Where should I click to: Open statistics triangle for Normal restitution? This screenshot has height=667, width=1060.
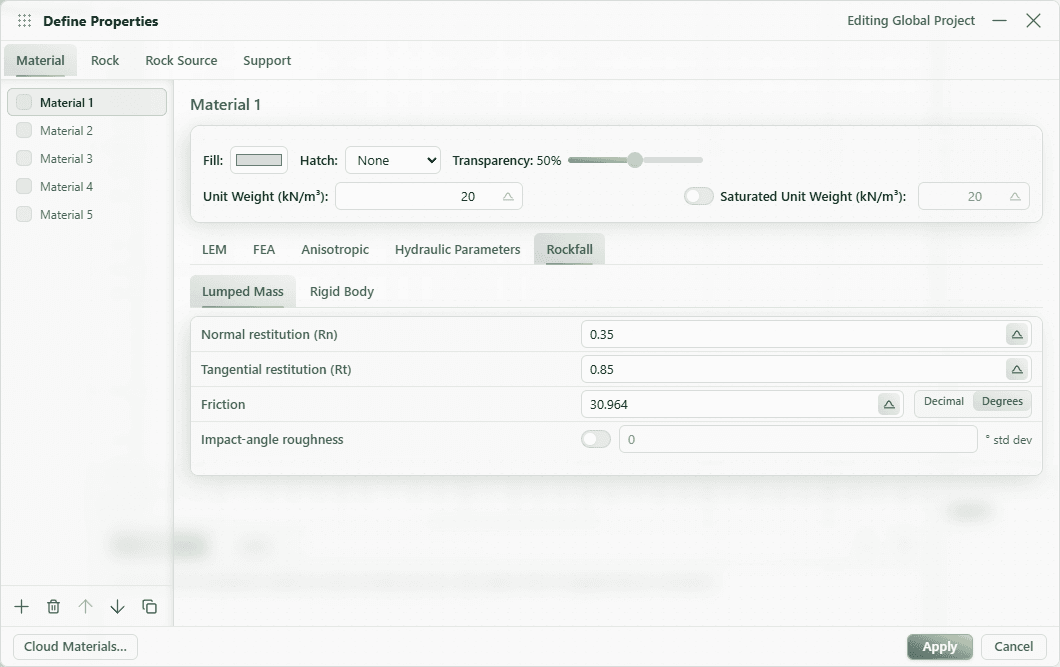click(1017, 335)
